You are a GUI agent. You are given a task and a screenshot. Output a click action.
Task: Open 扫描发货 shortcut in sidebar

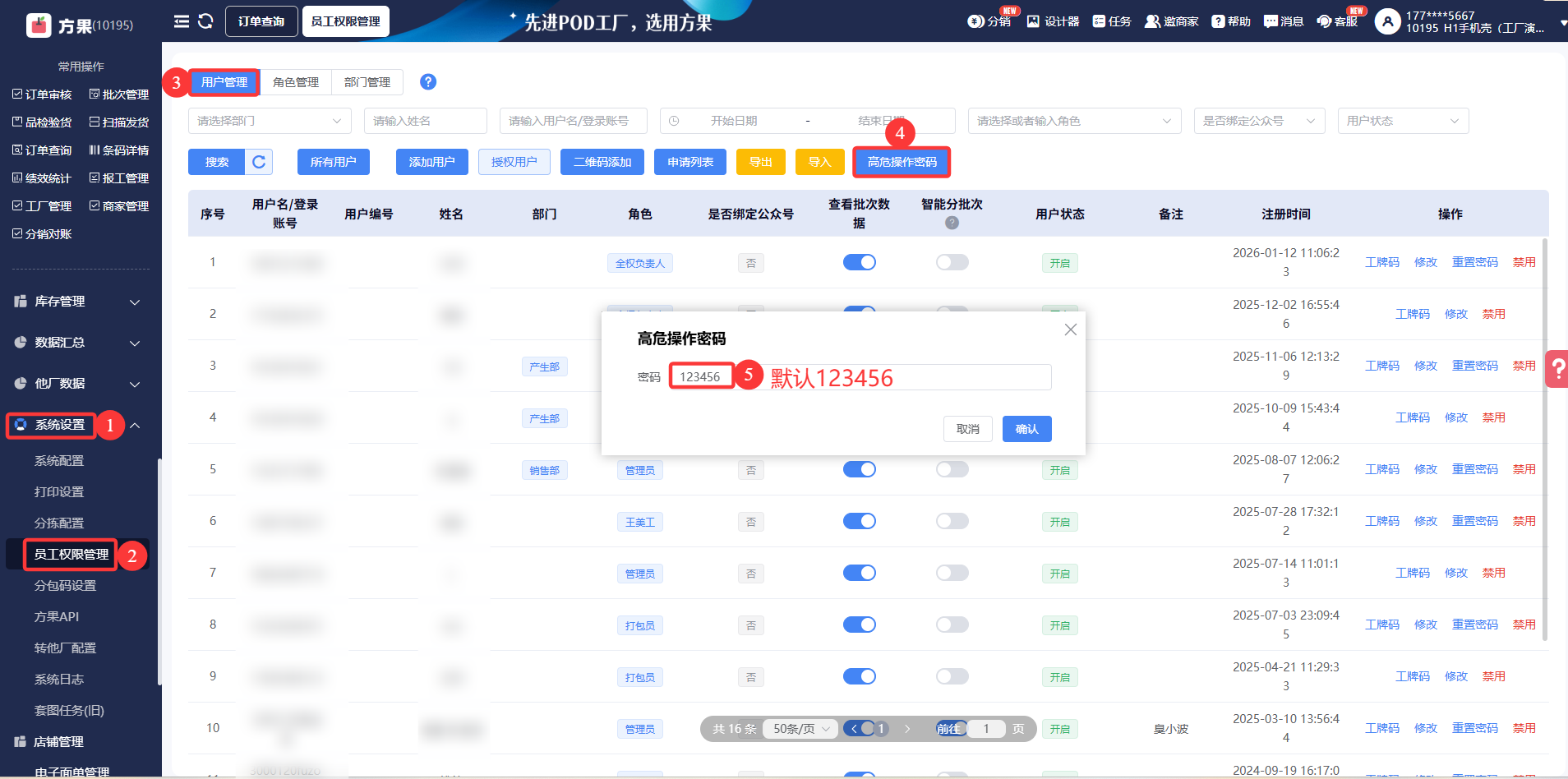pyautogui.click(x=119, y=122)
